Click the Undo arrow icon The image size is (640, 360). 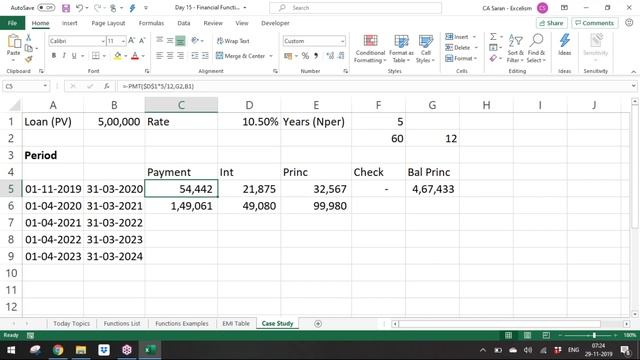pyautogui.click(x=80, y=8)
